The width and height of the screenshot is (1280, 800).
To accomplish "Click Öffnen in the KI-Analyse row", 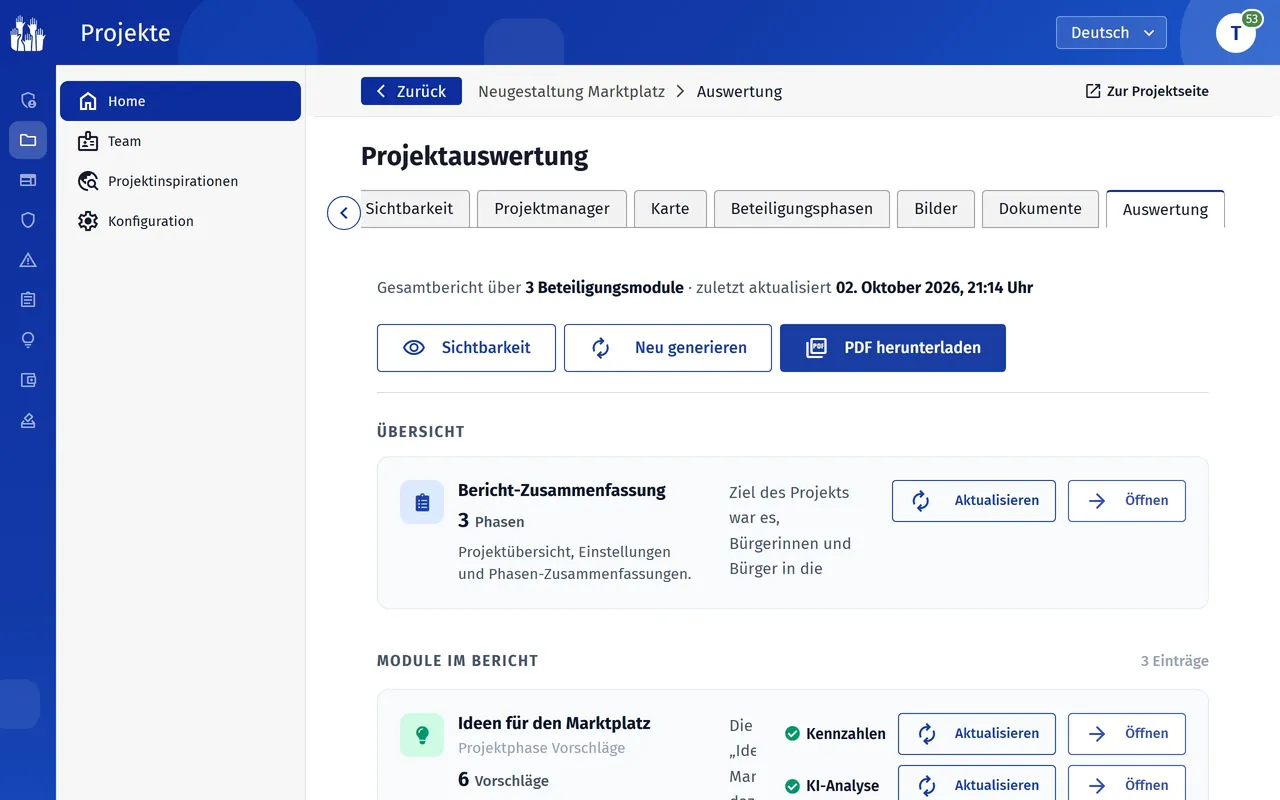I will [1127, 785].
